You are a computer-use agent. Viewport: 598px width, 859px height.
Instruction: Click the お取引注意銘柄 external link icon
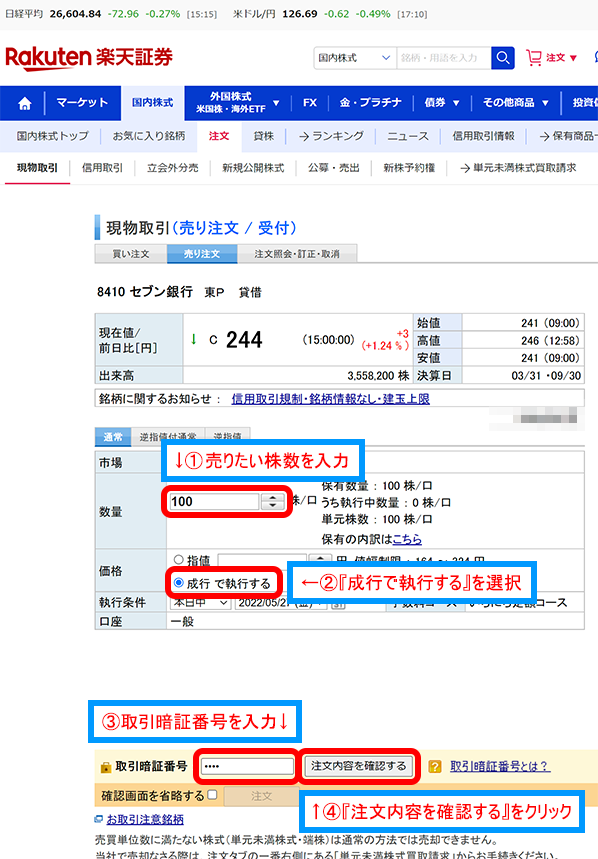99,819
